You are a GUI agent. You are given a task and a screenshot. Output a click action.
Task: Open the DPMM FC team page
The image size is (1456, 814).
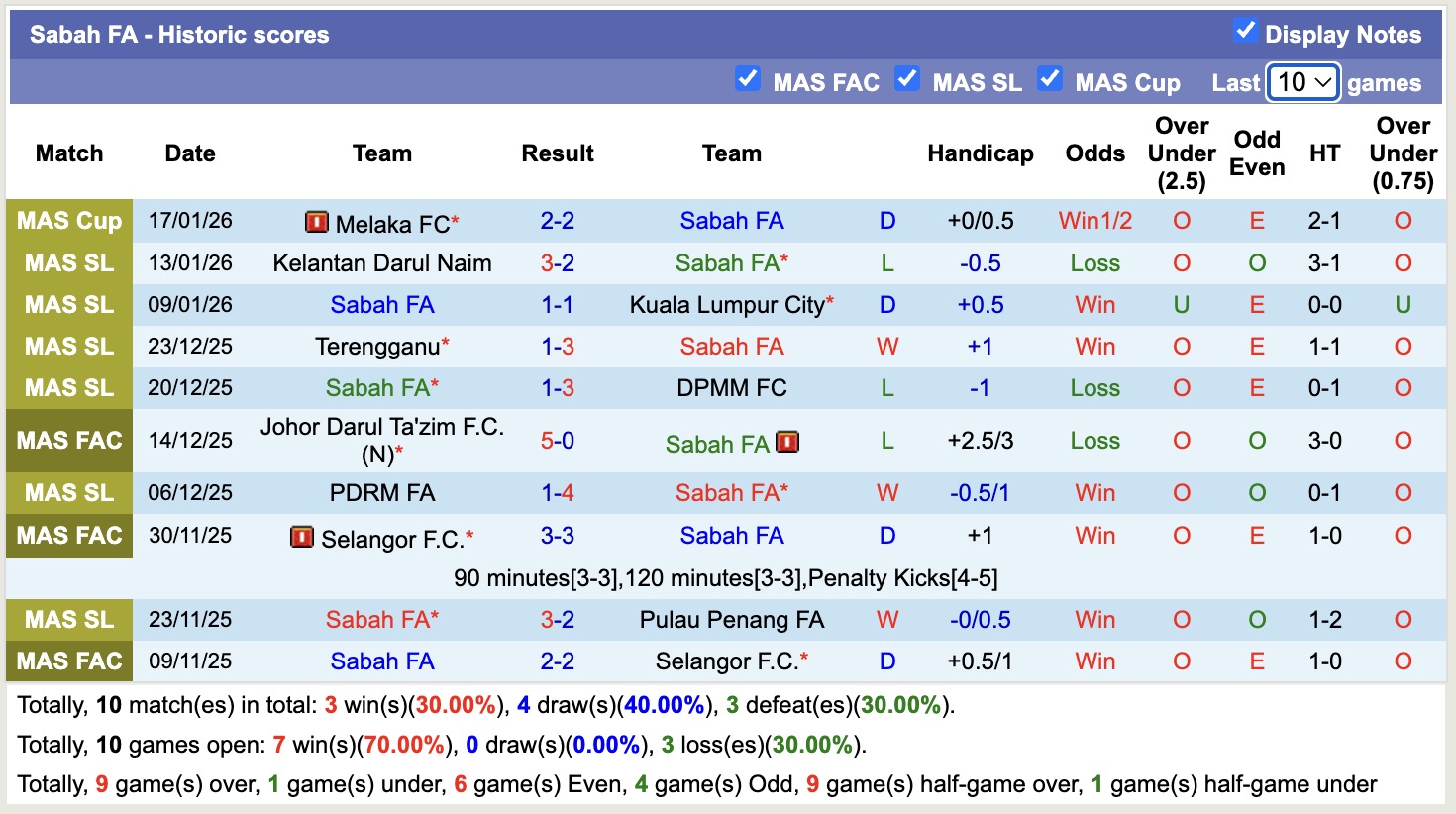click(732, 388)
